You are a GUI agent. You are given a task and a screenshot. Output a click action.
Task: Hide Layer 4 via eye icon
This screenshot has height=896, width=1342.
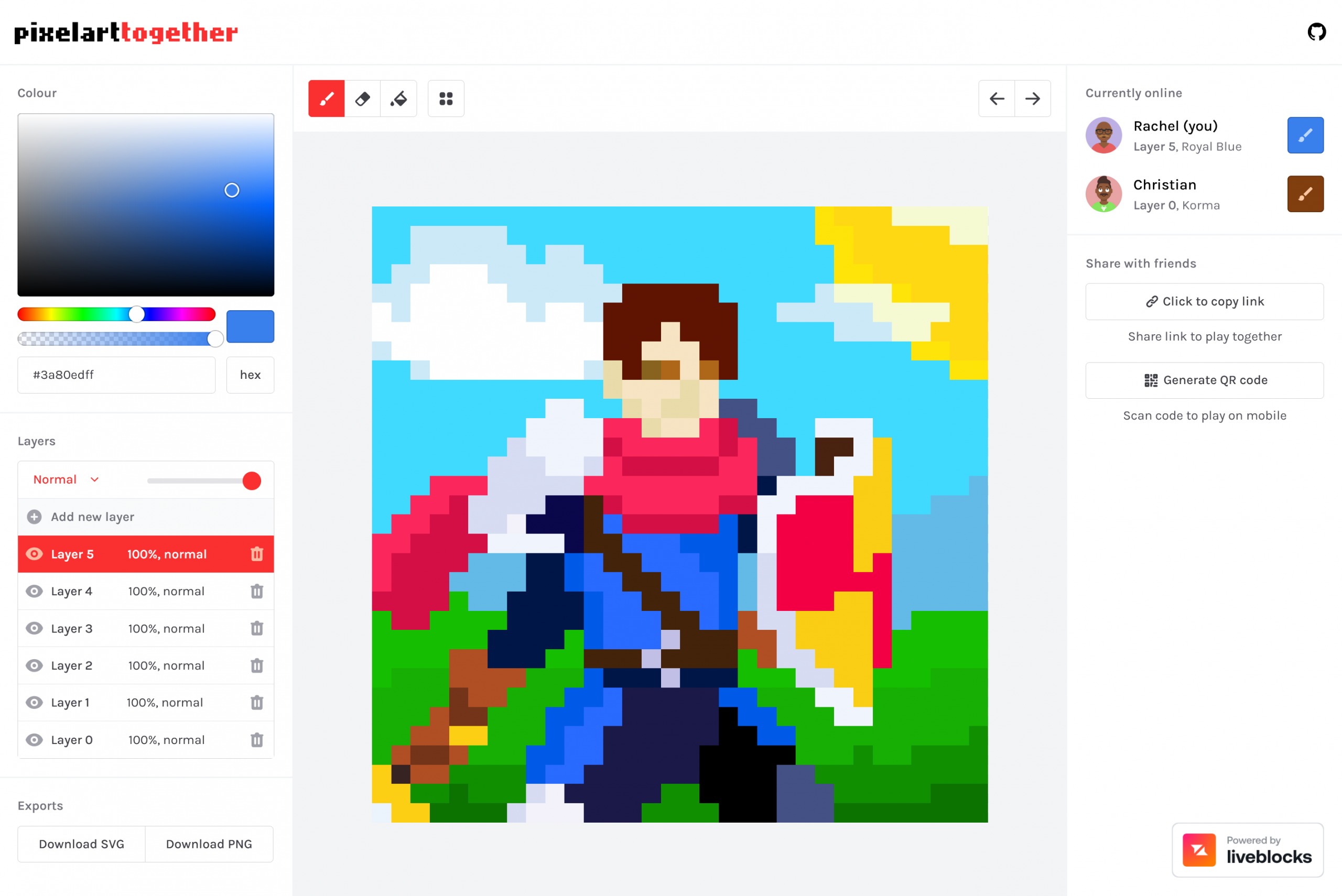(34, 591)
